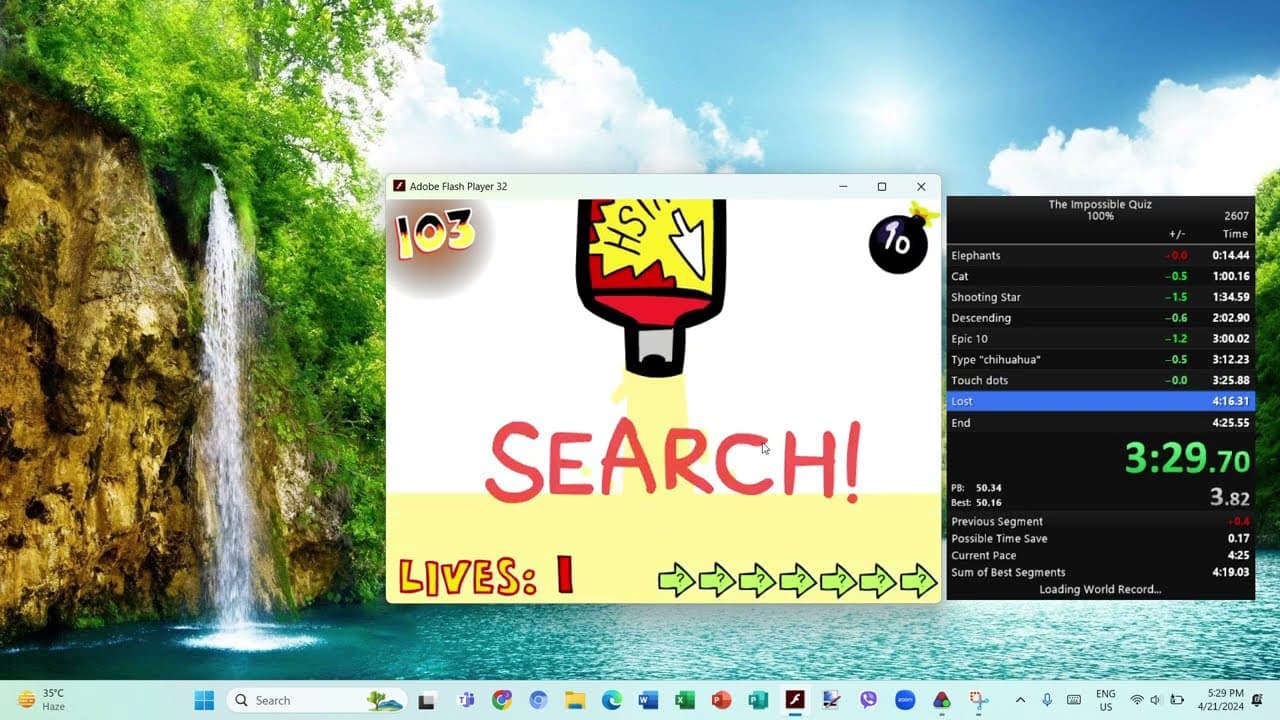Click the Current Pace row
The height and width of the screenshot is (720, 1280).
(1100, 555)
